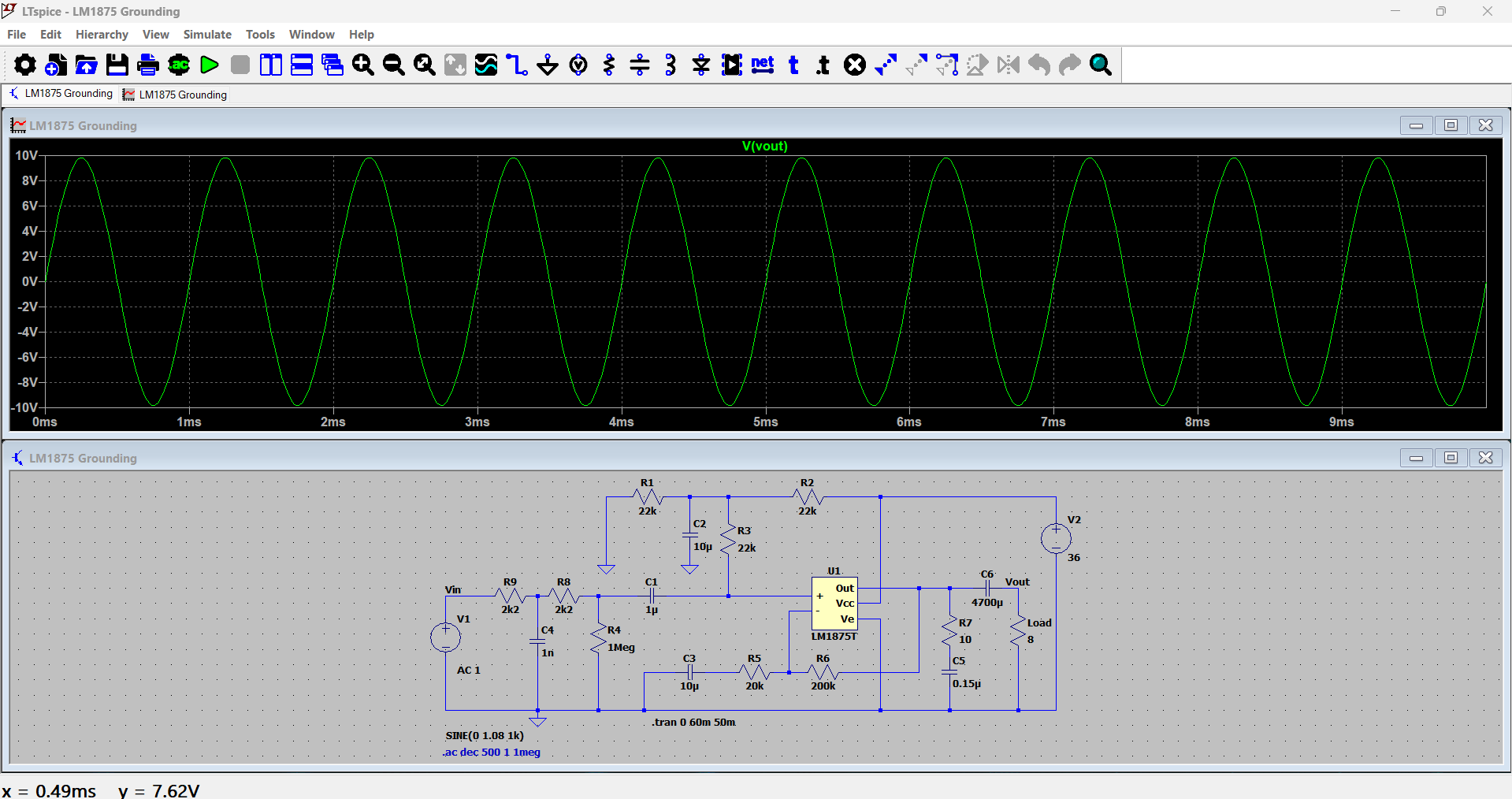Select the duplicate/copy tool

coord(886,65)
